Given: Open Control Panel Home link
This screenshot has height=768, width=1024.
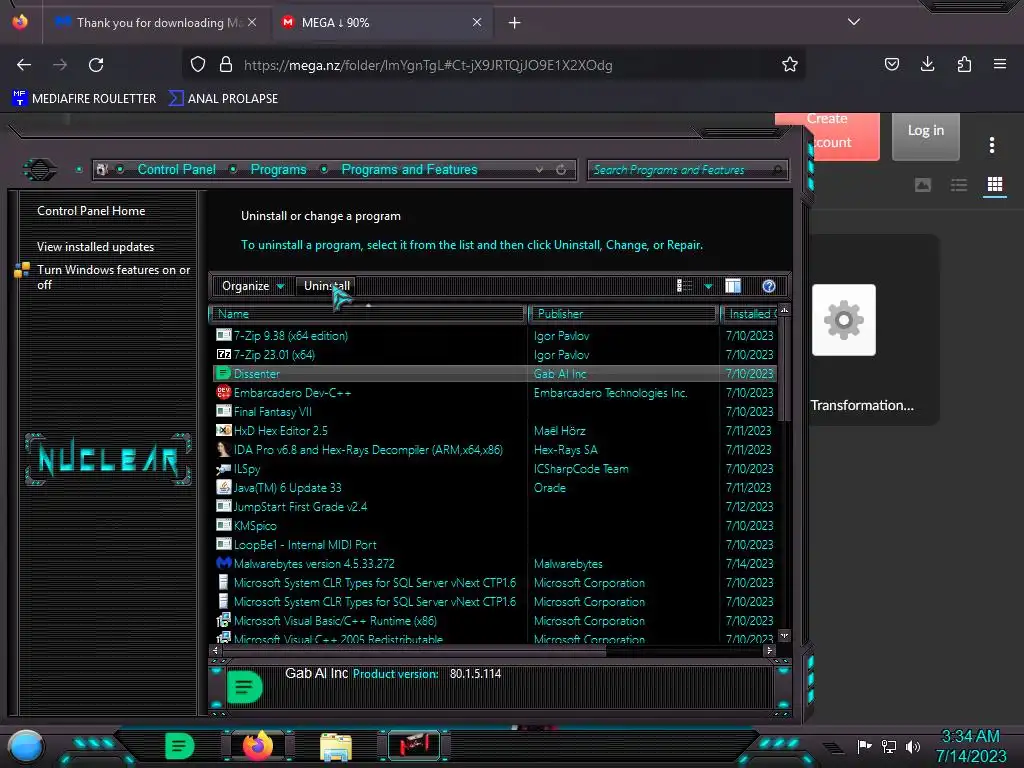Looking at the screenshot, I should (91, 211).
